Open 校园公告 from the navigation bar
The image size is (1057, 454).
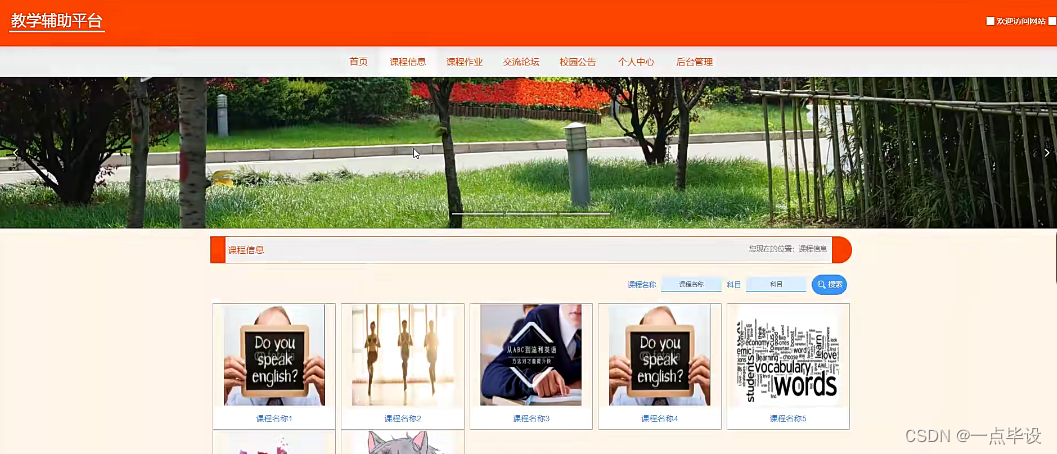coord(578,62)
